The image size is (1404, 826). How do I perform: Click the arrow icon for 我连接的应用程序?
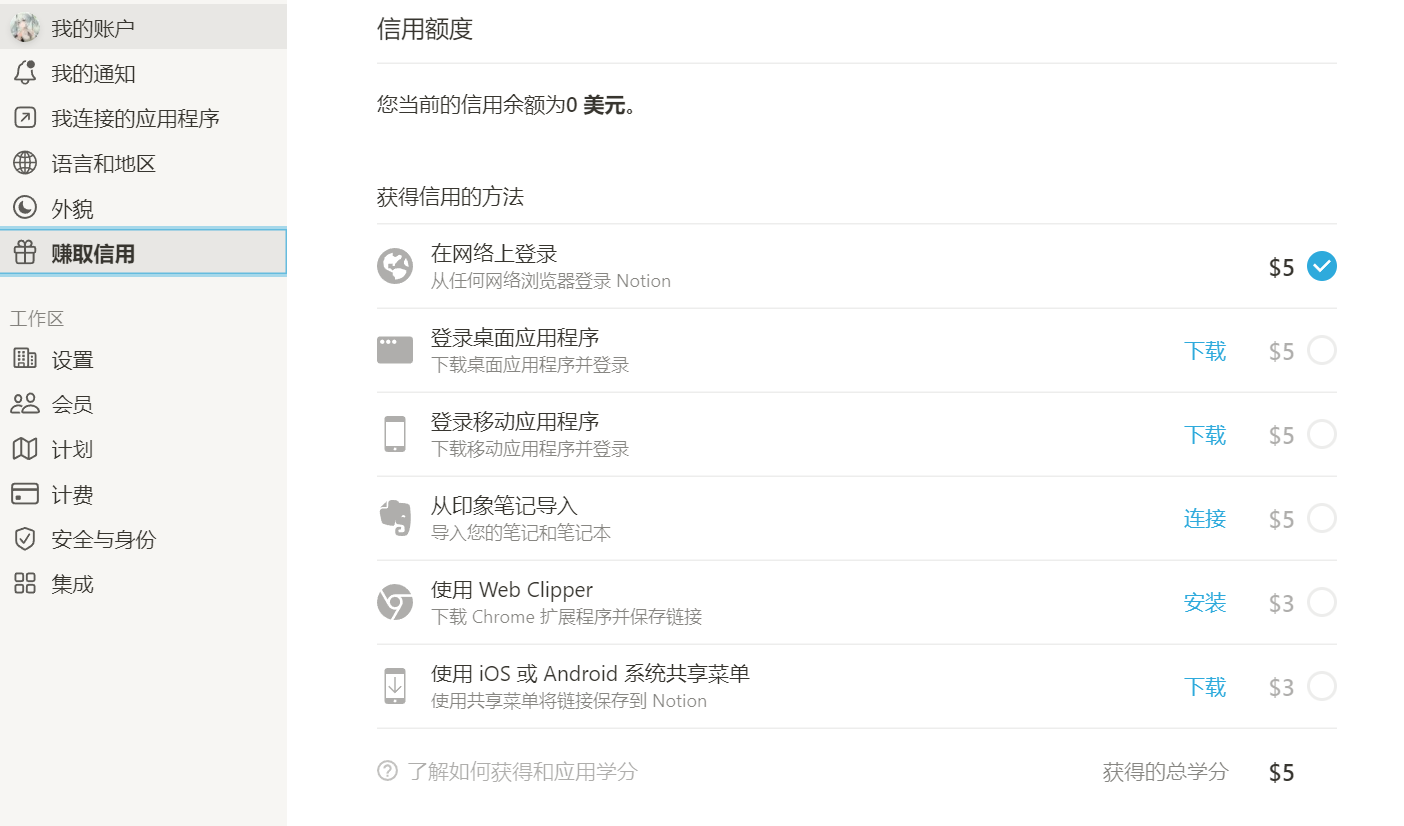[25, 118]
